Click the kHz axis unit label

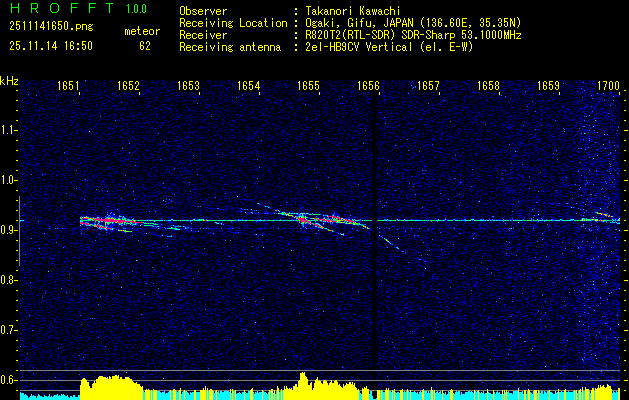click(x=9, y=81)
